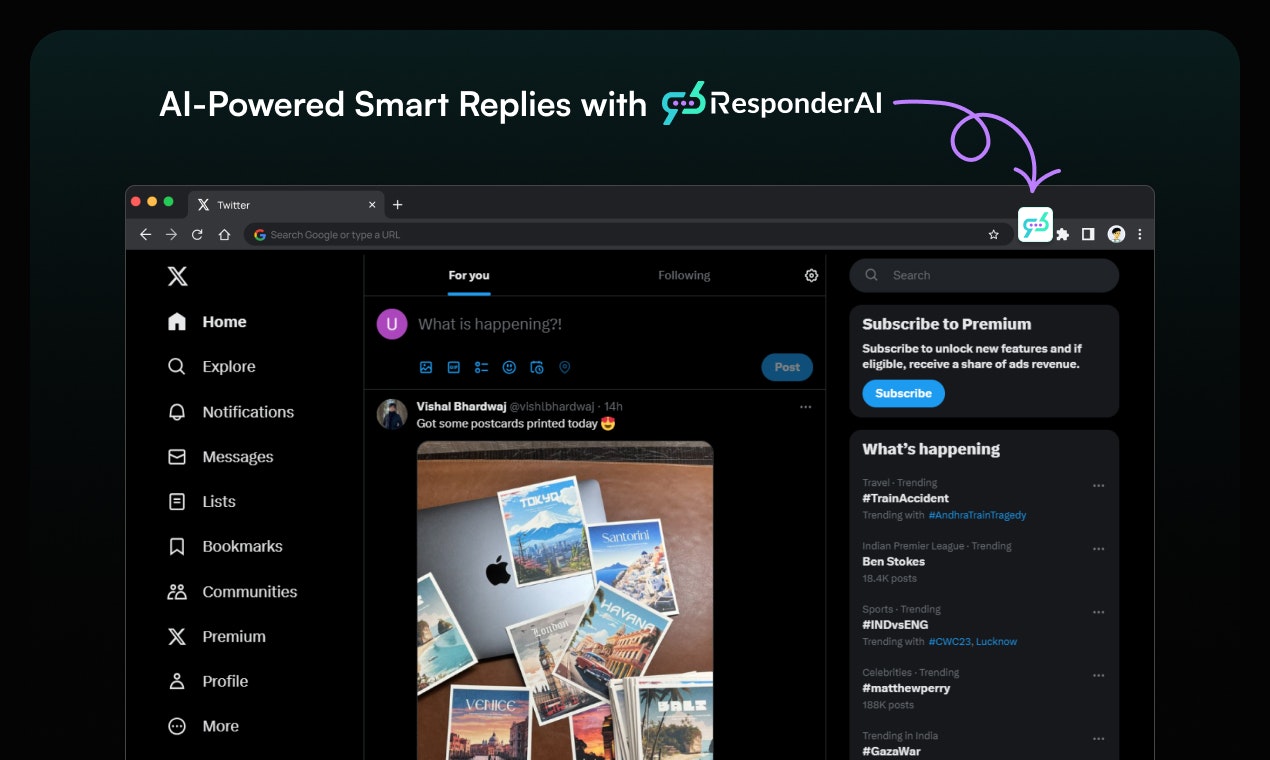Toggle the browser side panel icon
1270x760 pixels.
pos(1088,234)
